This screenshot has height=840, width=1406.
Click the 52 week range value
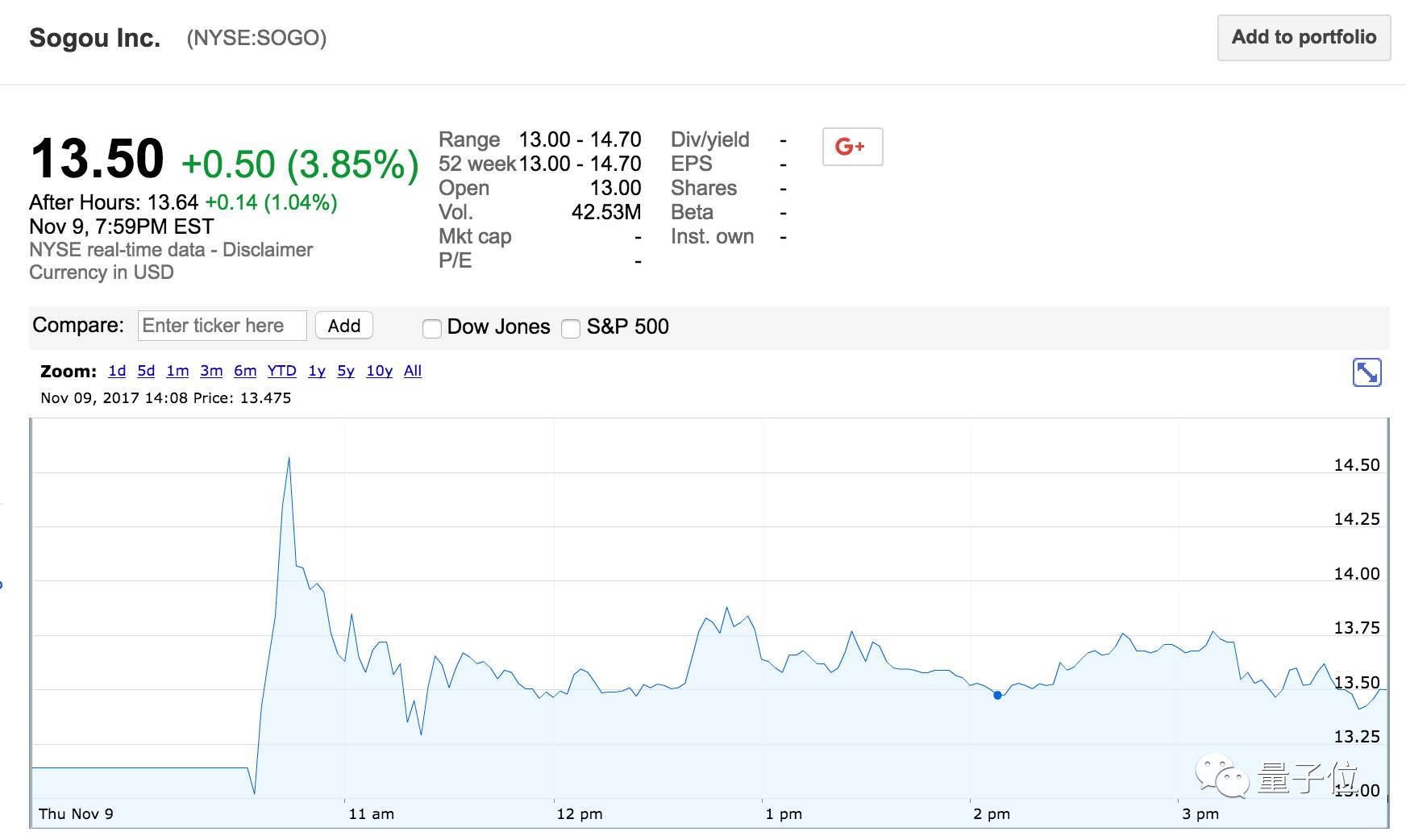coord(580,164)
